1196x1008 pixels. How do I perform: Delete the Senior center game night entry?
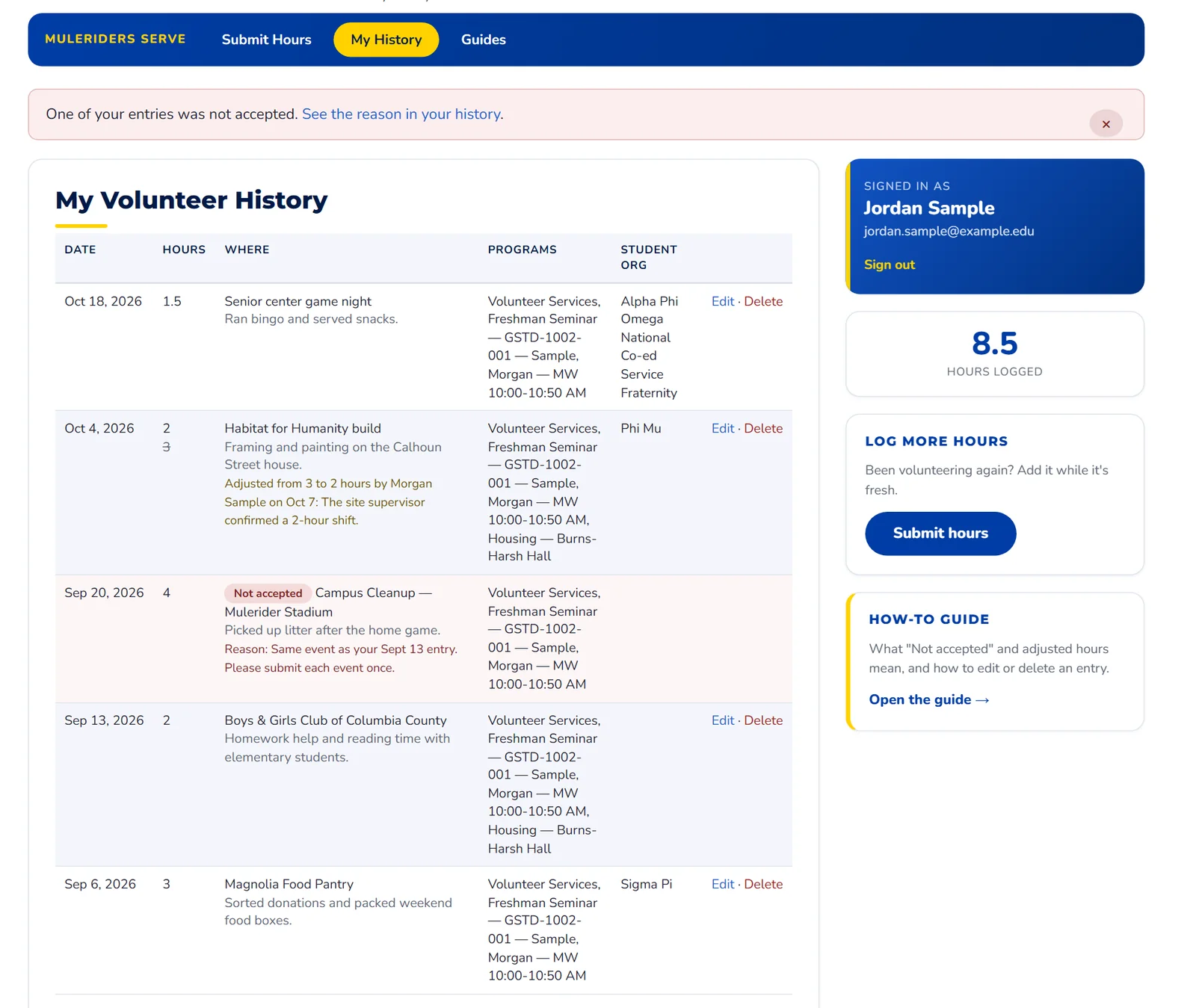[x=763, y=301]
